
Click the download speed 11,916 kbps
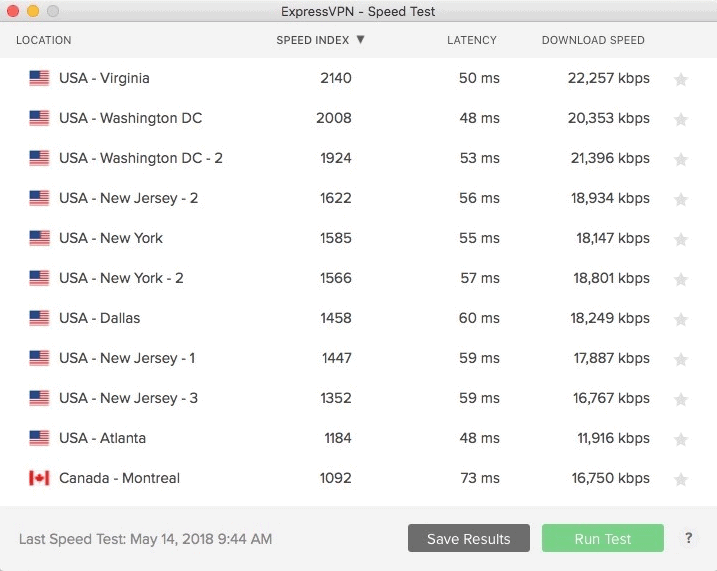(613, 438)
